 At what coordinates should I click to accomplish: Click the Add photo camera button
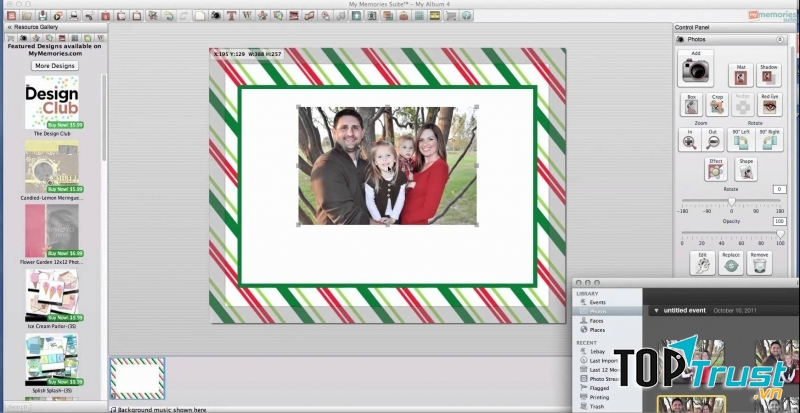[695, 68]
